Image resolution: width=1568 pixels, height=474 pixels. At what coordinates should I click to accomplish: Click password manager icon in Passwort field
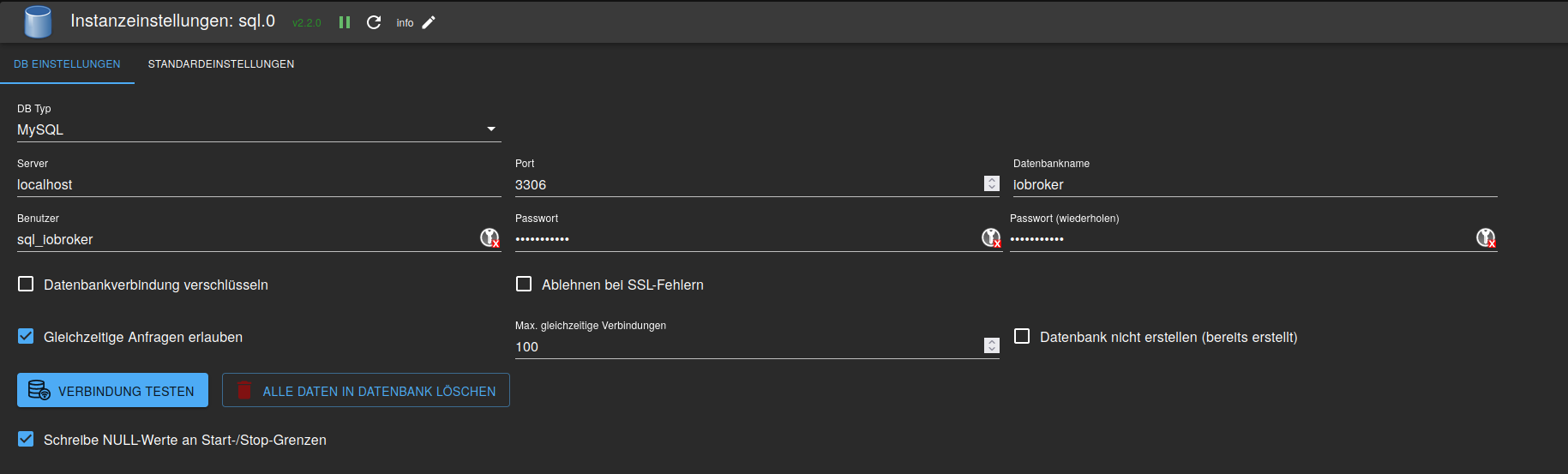click(x=991, y=237)
